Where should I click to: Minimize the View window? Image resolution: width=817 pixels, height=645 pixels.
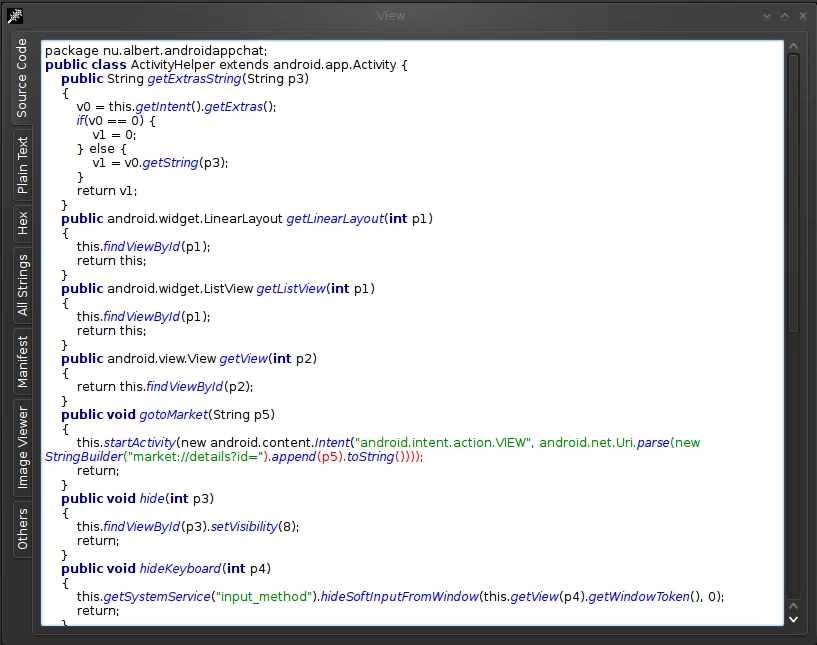tap(766, 16)
